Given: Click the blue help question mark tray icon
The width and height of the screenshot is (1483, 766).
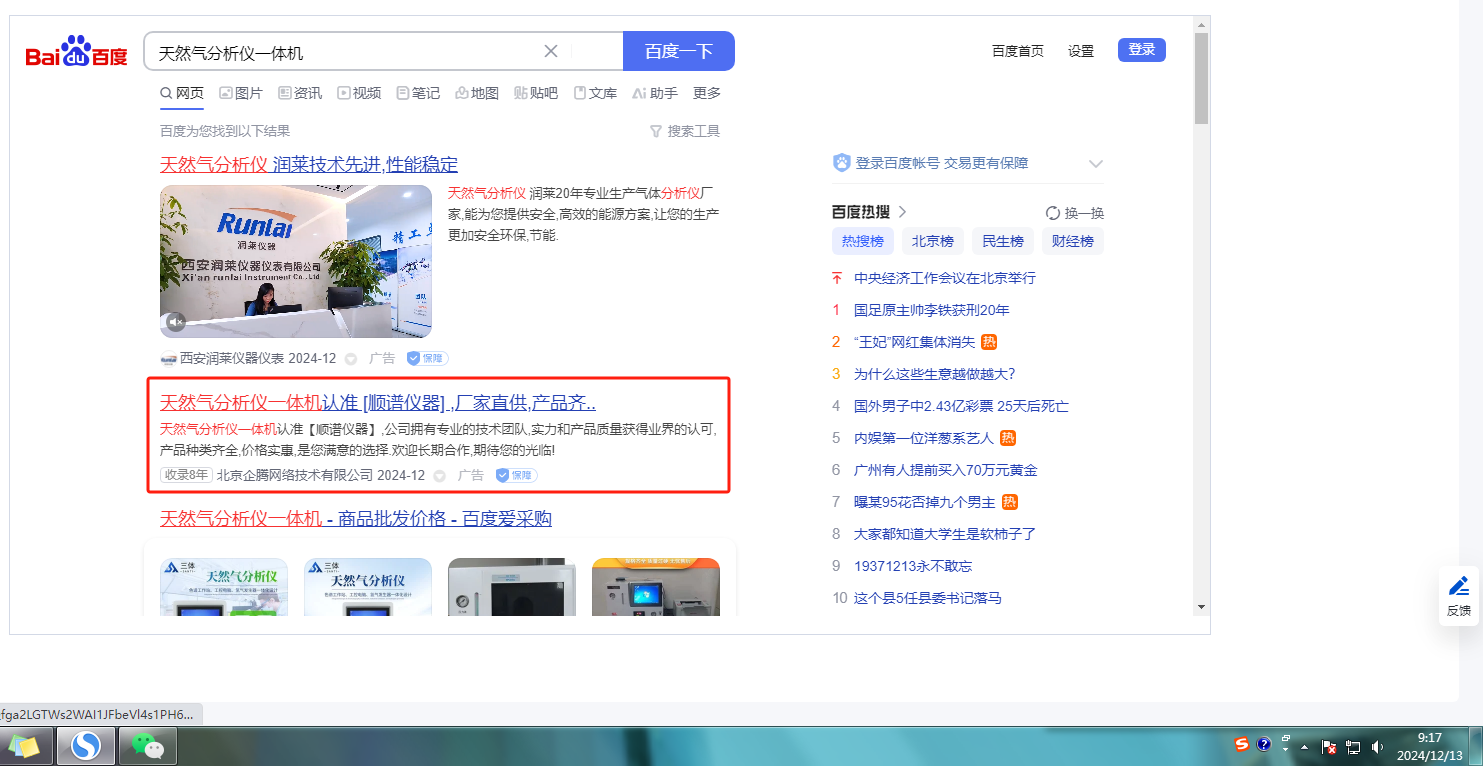Looking at the screenshot, I should 1264,745.
